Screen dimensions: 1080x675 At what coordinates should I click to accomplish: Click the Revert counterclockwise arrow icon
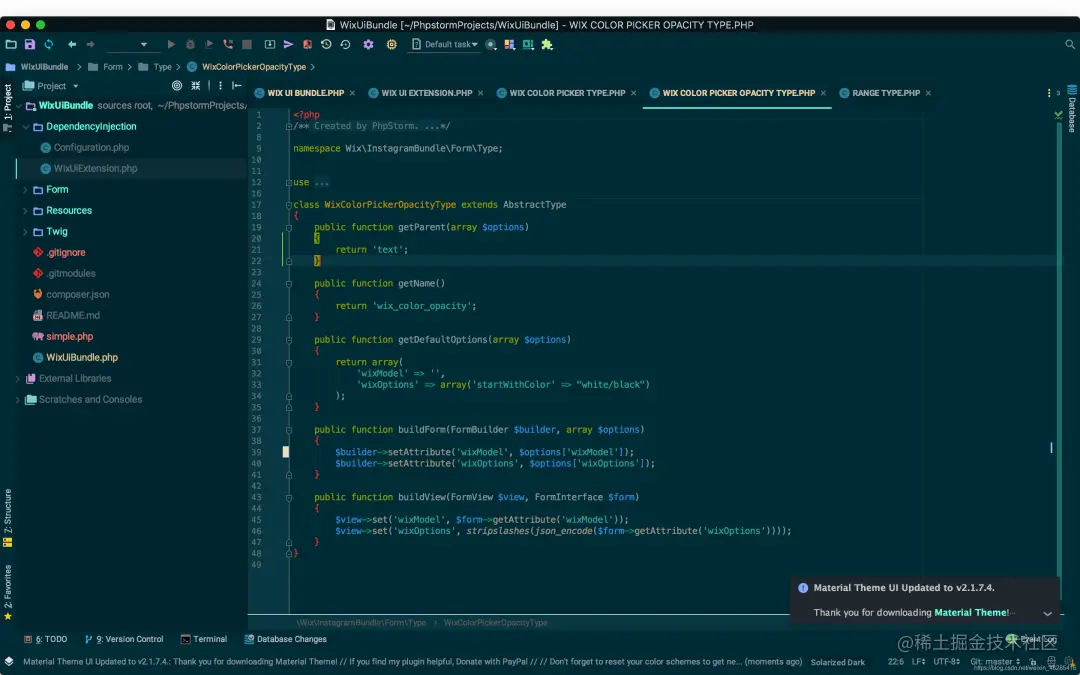click(345, 44)
